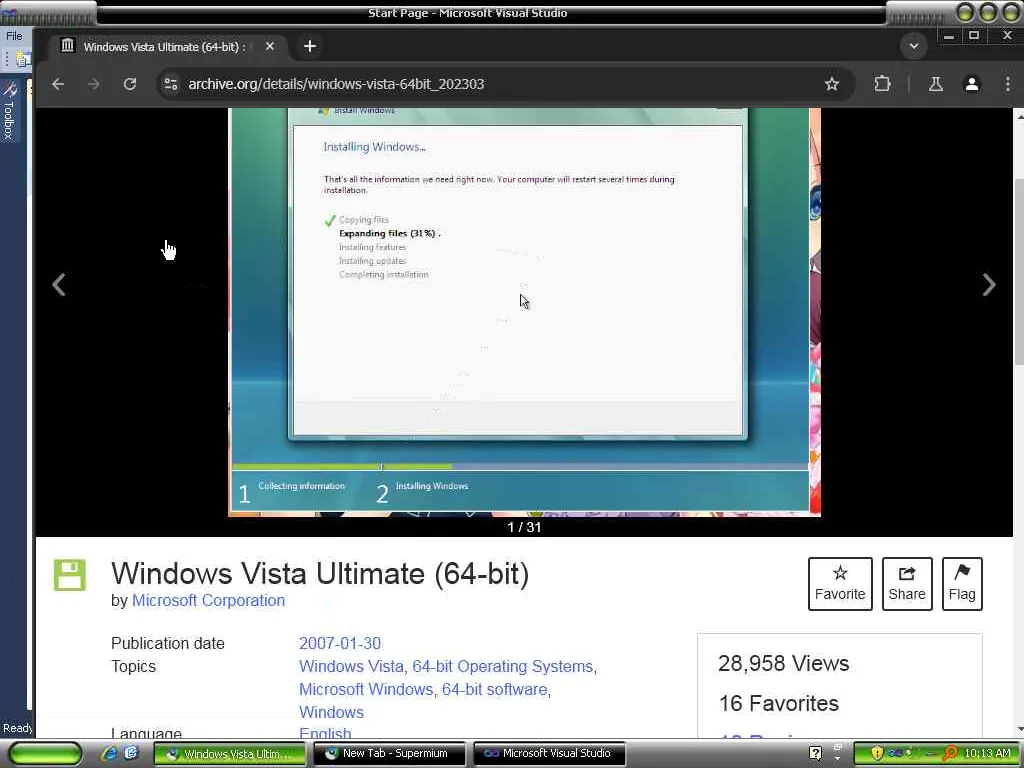Click the green floppy software icon
Screen dimensions: 1024x768
point(70,575)
